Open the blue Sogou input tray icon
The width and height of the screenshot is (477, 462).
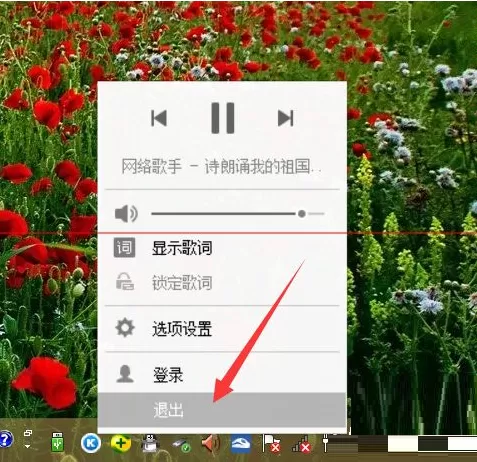[241, 443]
